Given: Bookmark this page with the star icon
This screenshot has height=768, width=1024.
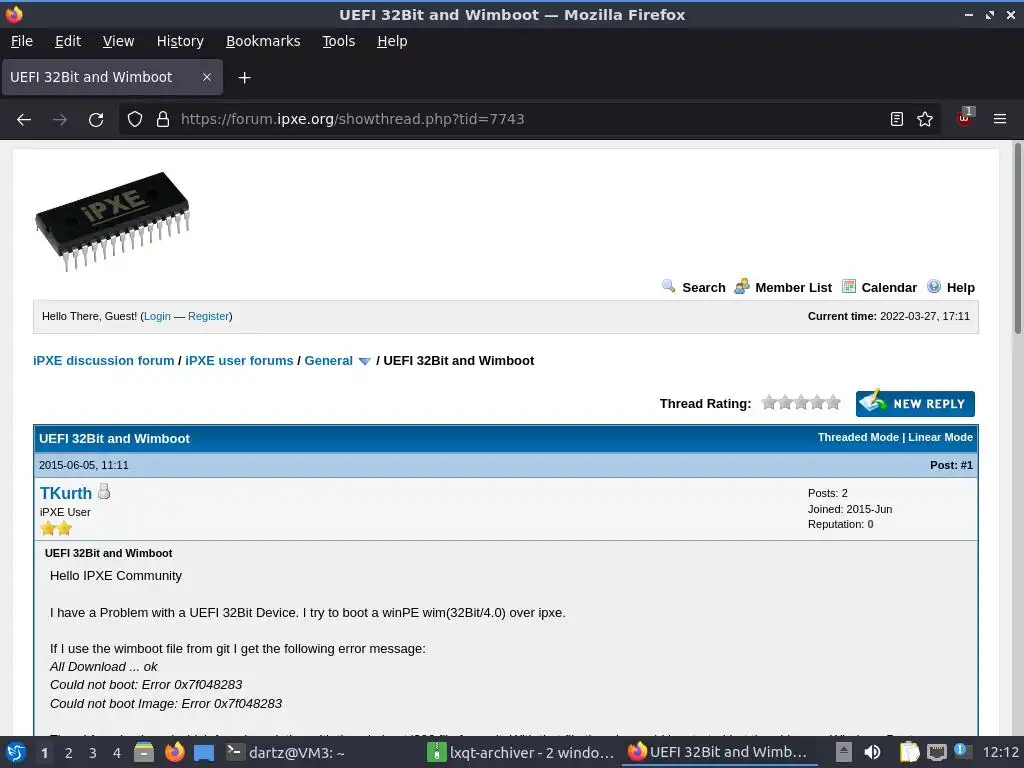Looking at the screenshot, I should coord(925,119).
